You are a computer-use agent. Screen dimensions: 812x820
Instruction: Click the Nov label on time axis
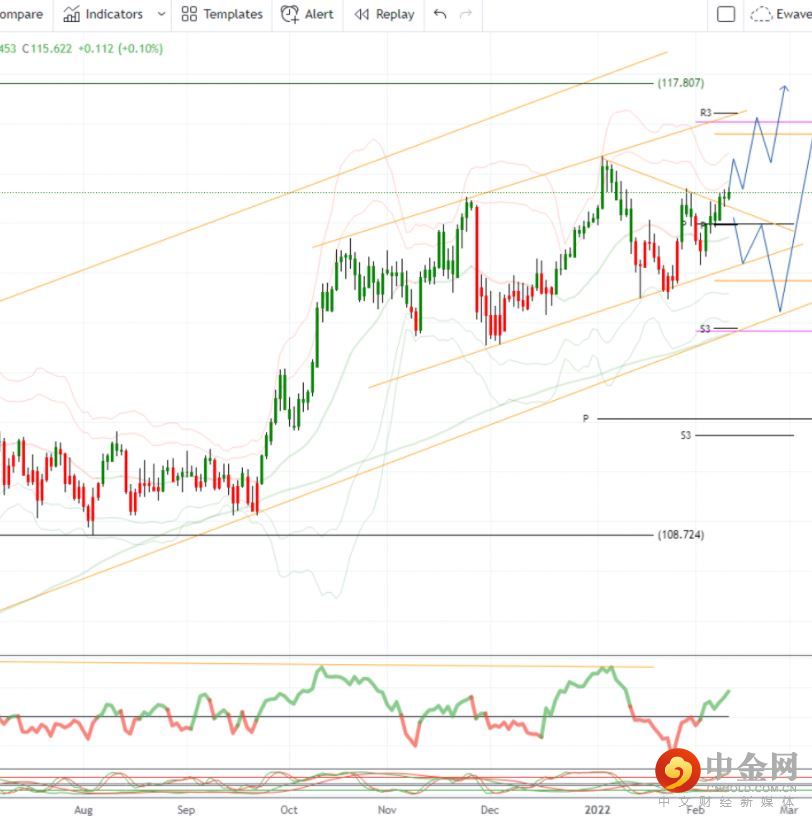(x=387, y=810)
